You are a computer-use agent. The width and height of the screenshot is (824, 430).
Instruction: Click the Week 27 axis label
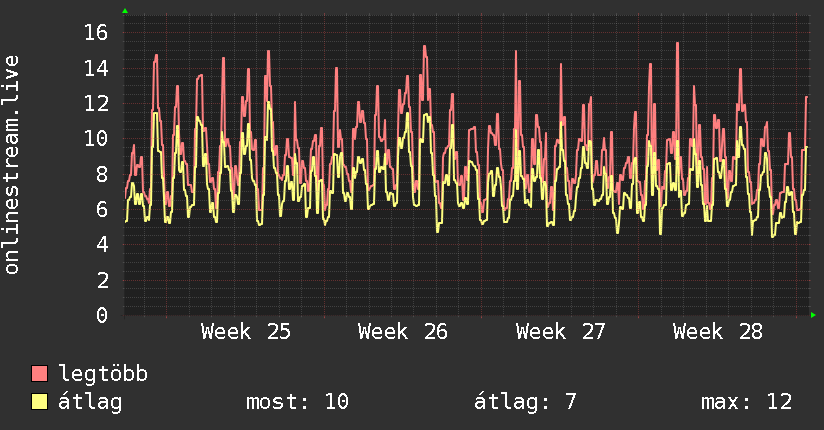[x=561, y=332]
